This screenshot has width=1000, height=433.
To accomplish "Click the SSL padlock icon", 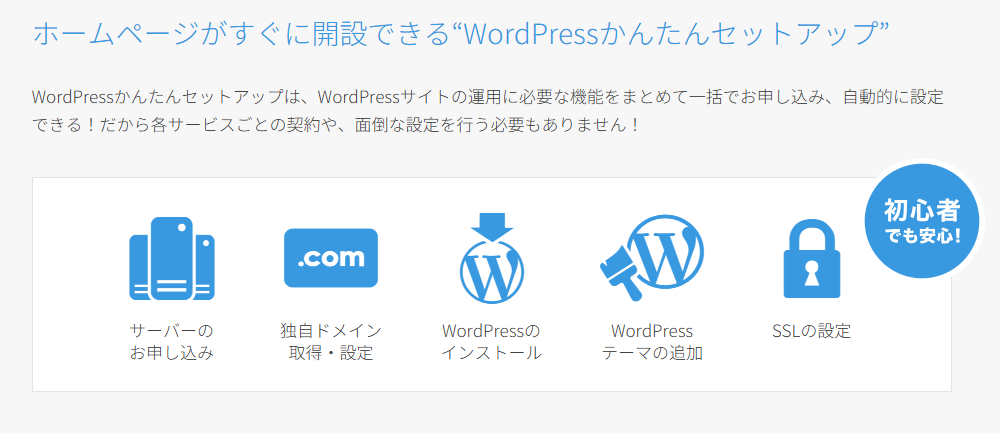I will coord(811,259).
